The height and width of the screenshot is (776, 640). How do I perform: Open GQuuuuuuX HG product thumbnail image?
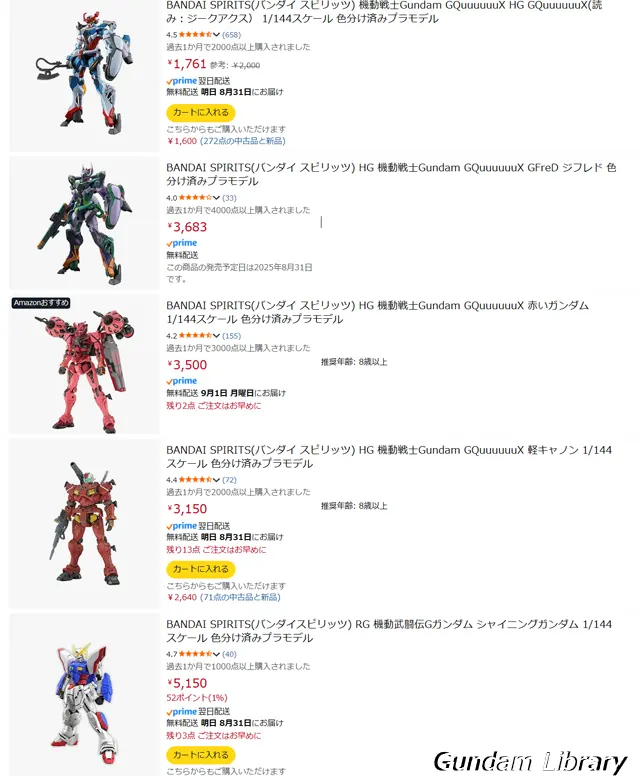85,74
